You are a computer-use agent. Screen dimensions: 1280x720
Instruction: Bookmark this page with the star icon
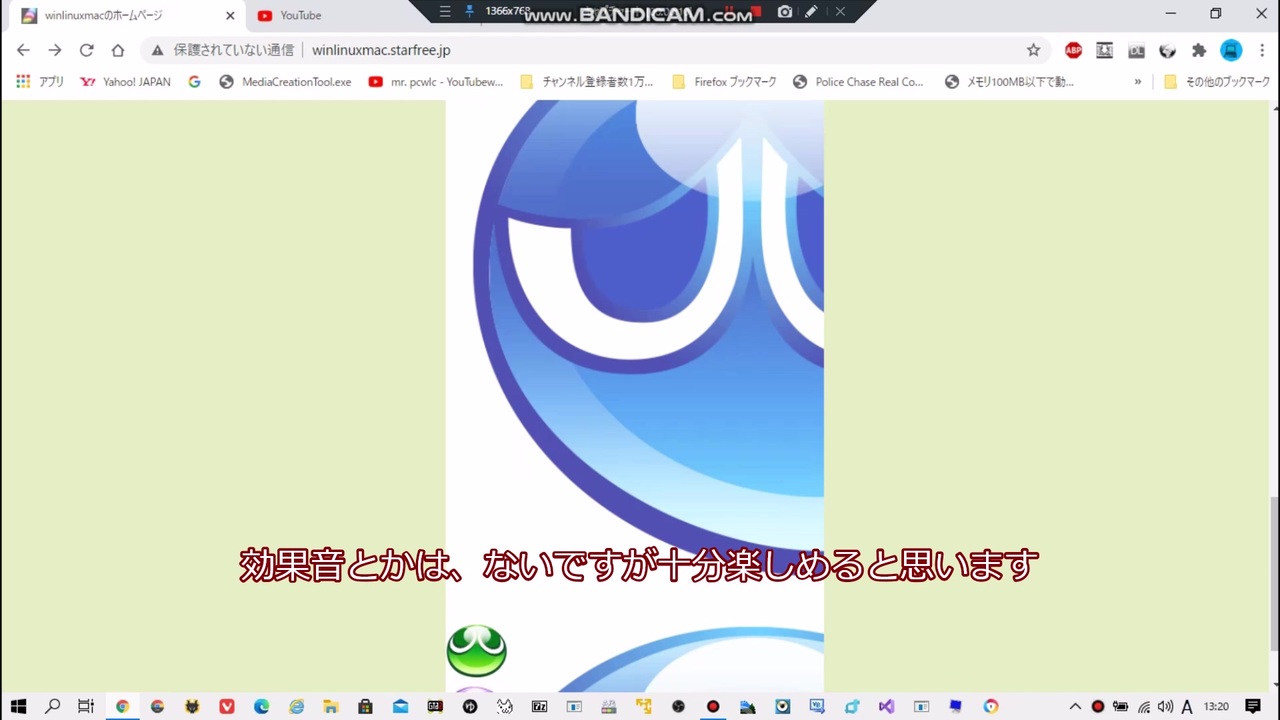(x=1033, y=50)
